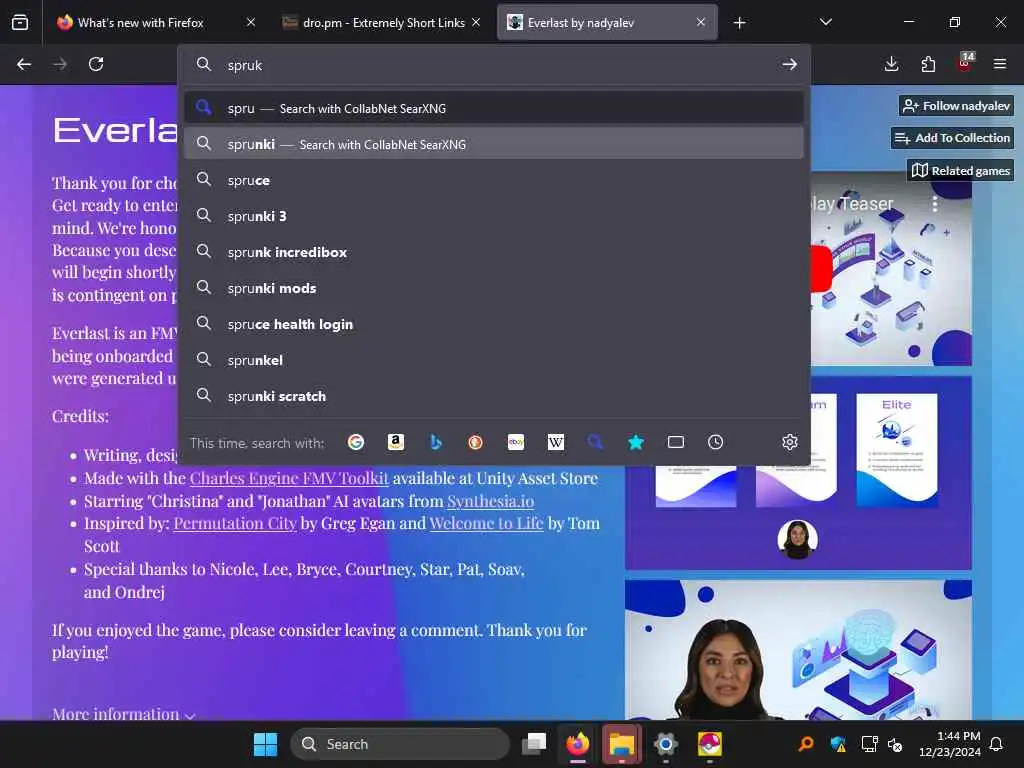Search this time with SearXNG engine icon

(x=596, y=442)
